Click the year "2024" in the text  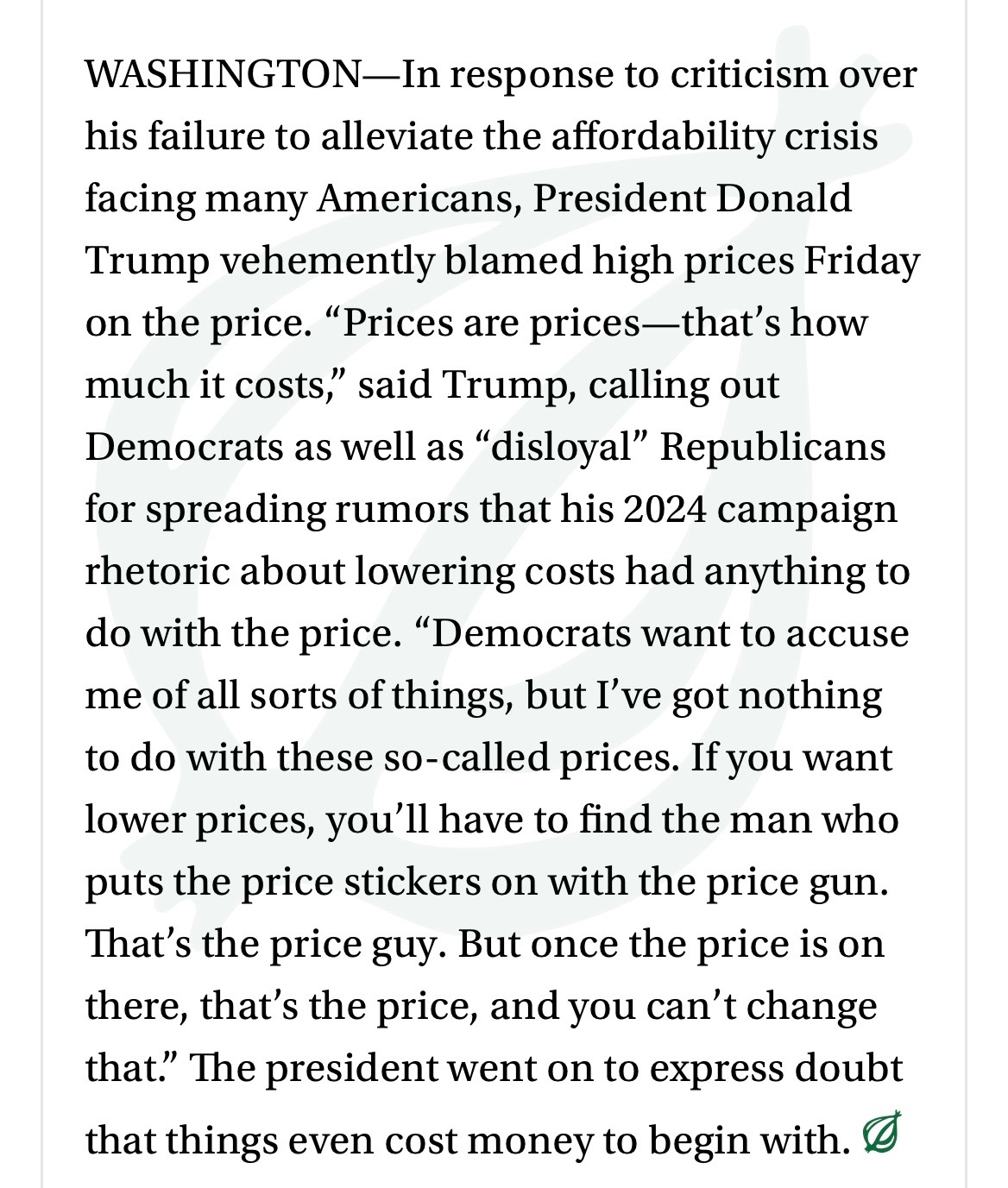click(x=665, y=510)
